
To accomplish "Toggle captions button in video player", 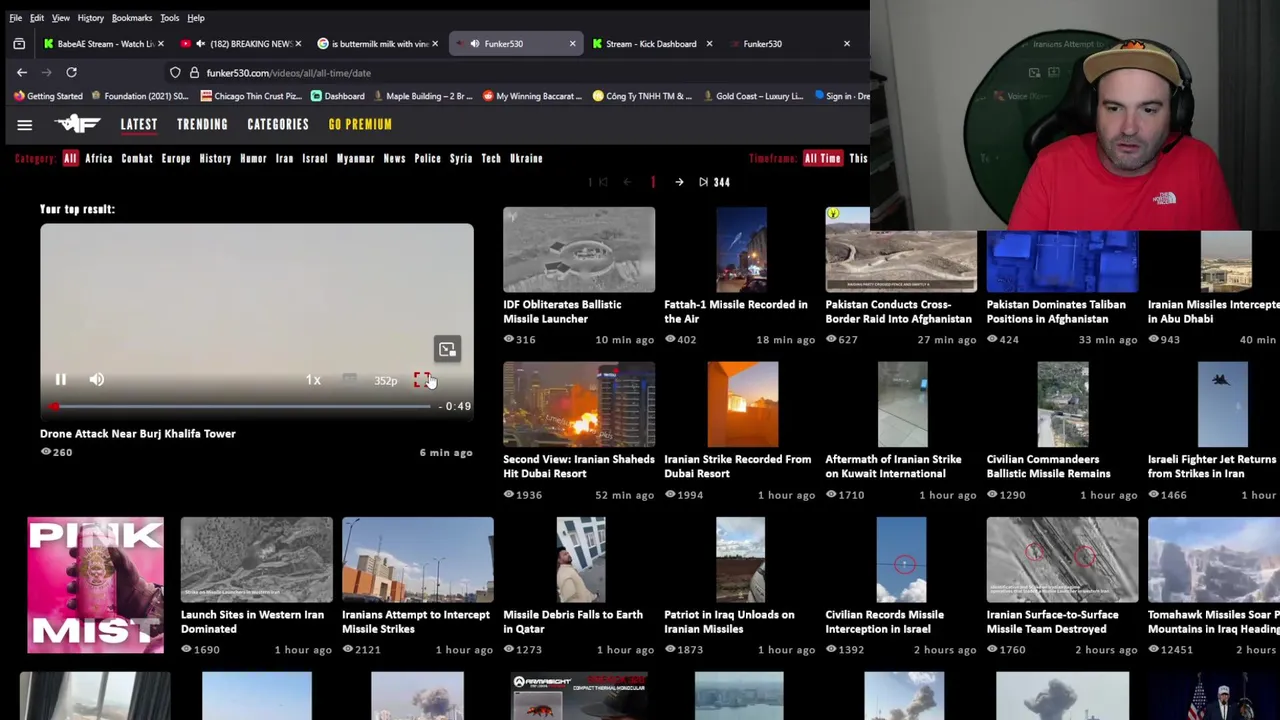I will coord(349,380).
